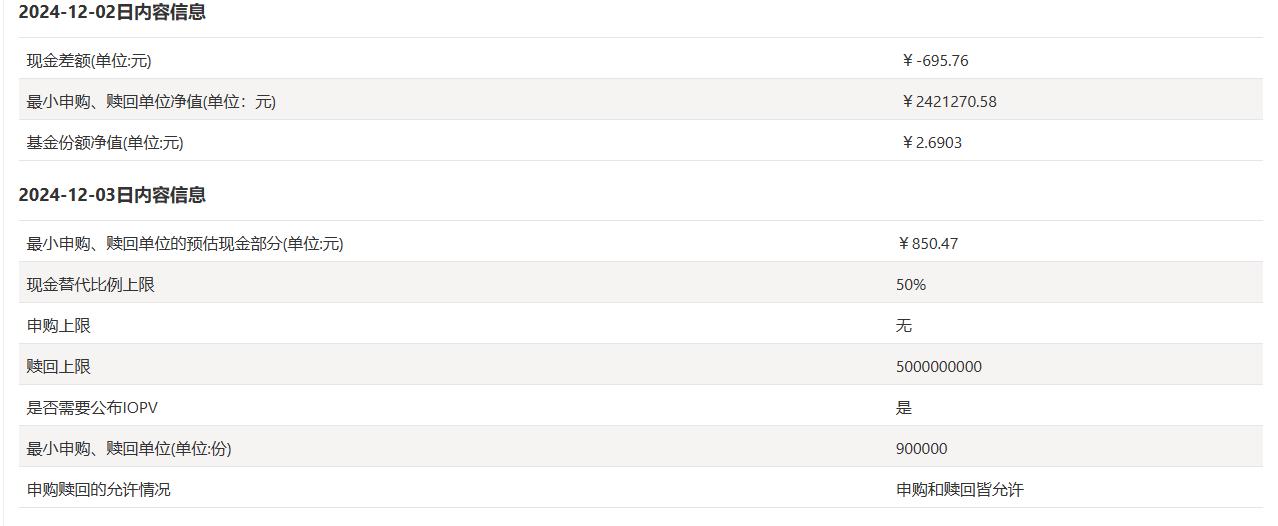Select the 现金差额(单位:元) label

89,61
